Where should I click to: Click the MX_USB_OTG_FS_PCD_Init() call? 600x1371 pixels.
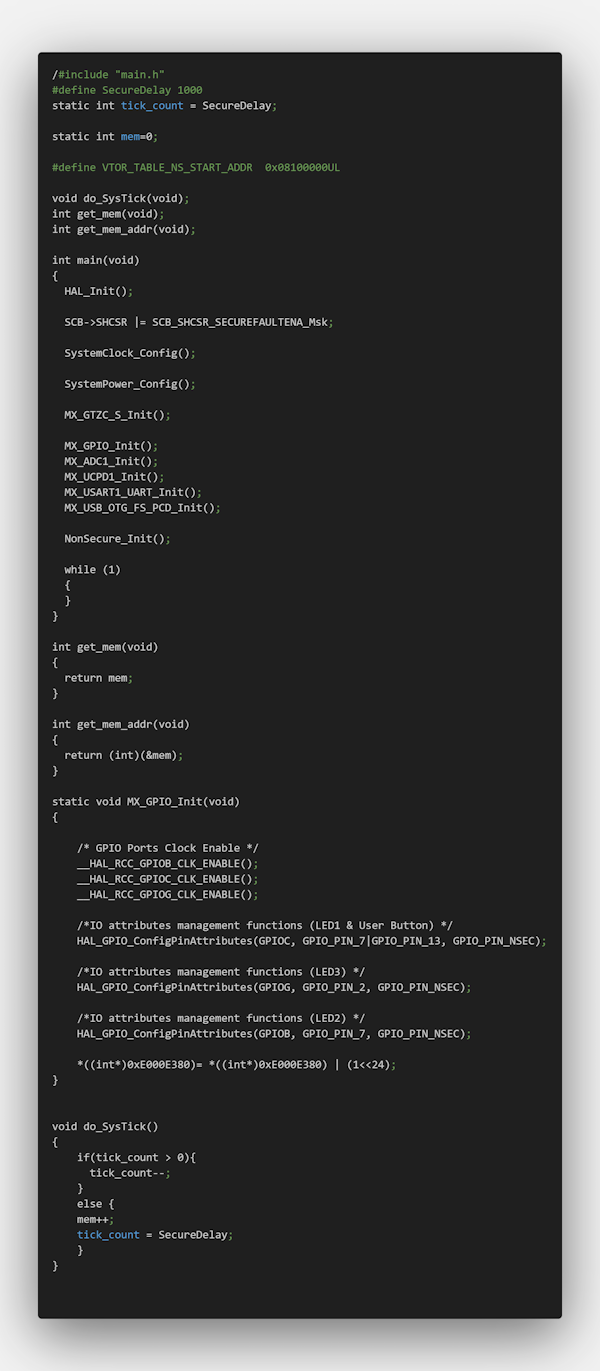pyautogui.click(x=142, y=507)
